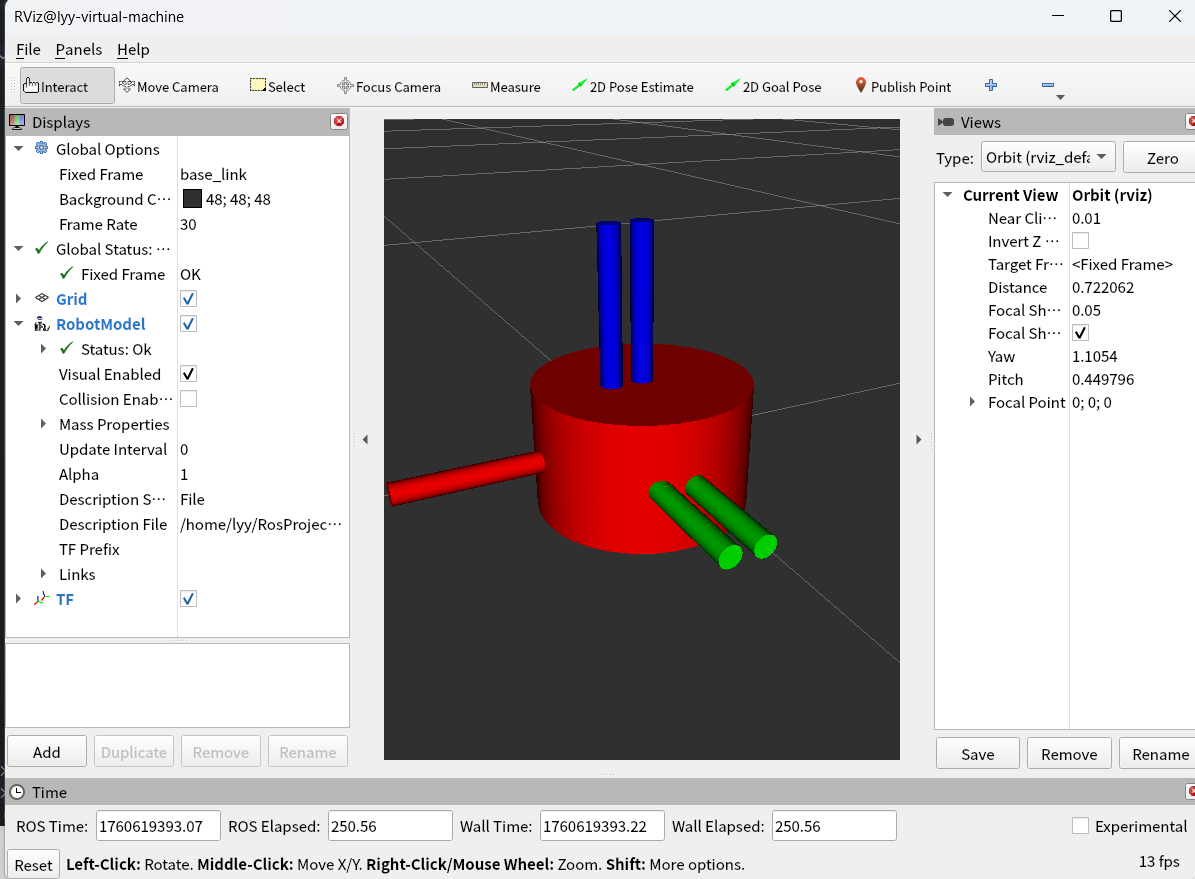The width and height of the screenshot is (1195, 879).
Task: Expand the Status: Ok node
Action: pyautogui.click(x=43, y=348)
